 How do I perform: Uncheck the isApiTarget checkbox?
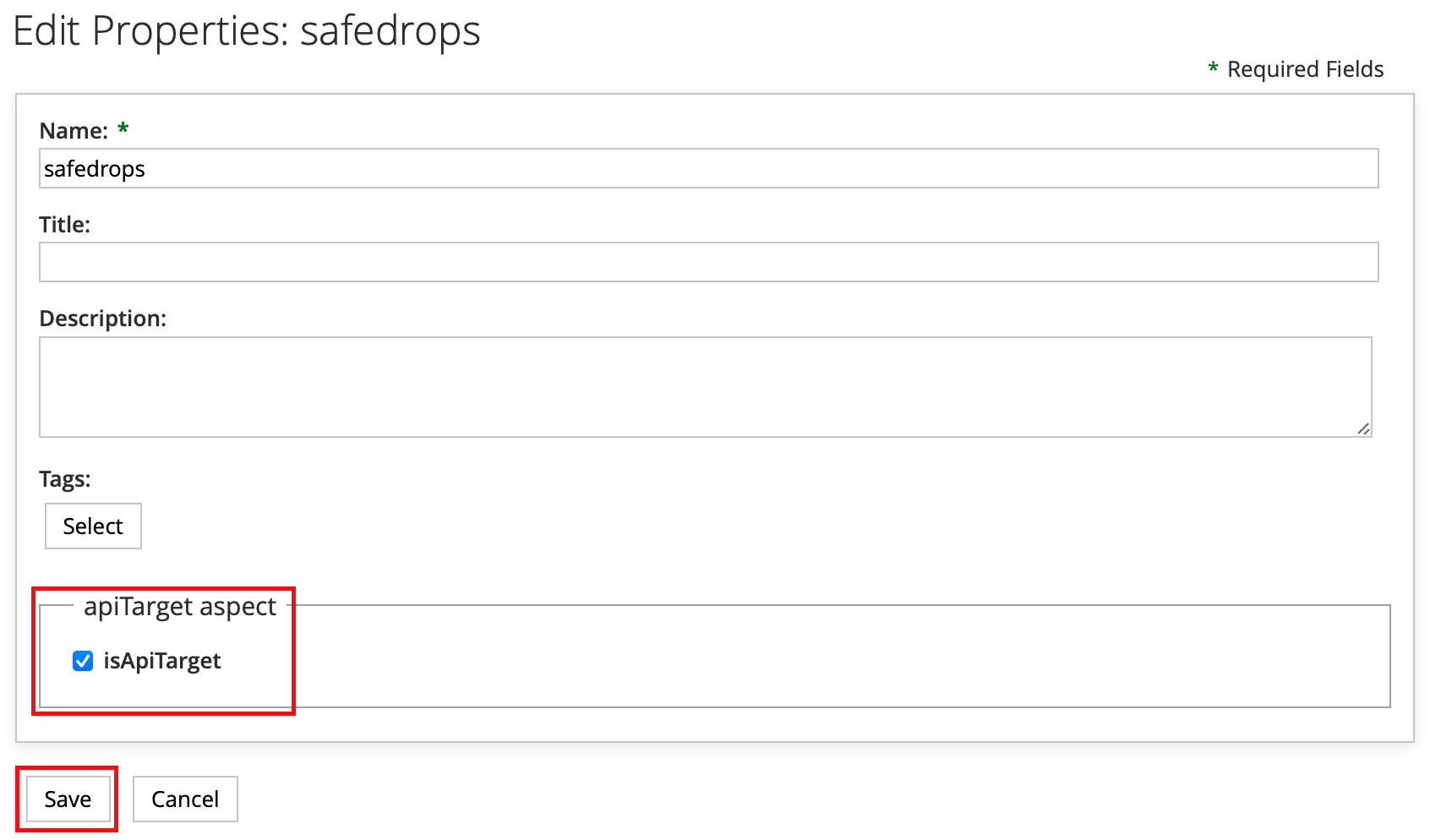83,661
